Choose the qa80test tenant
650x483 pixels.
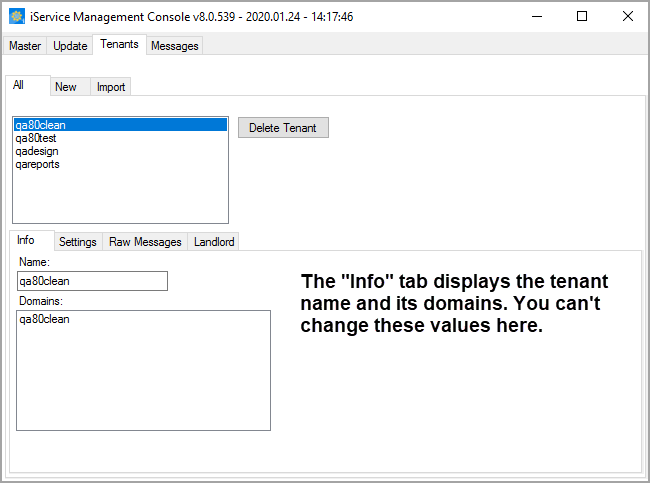tap(36, 138)
